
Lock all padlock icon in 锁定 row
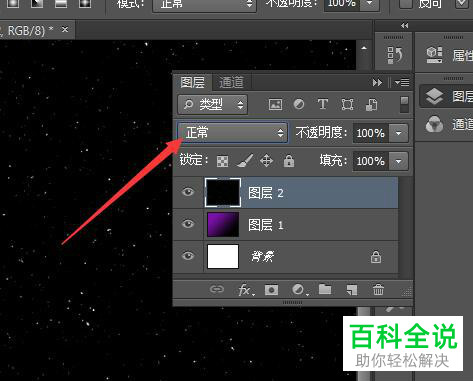(x=289, y=161)
